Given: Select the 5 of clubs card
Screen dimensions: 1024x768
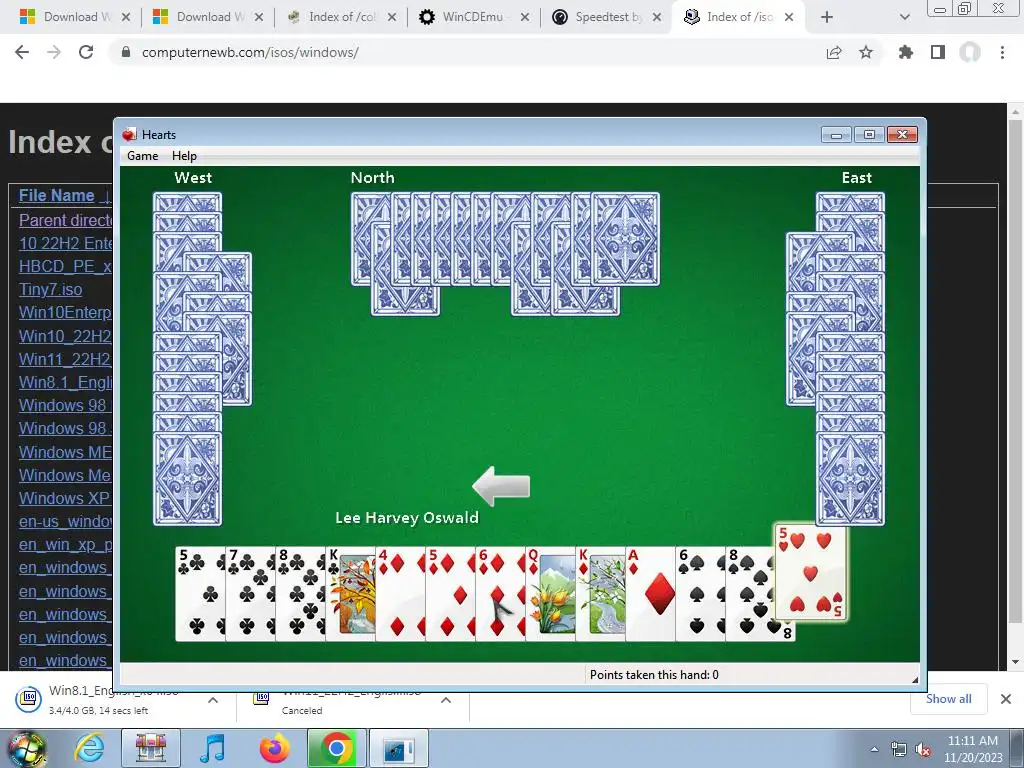Looking at the screenshot, I should pos(200,594).
